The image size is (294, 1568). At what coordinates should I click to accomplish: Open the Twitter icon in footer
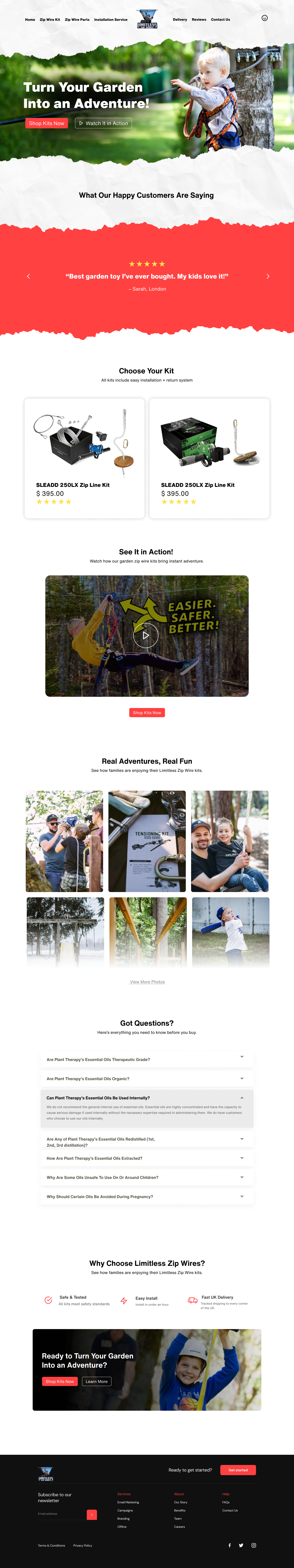tap(241, 1545)
